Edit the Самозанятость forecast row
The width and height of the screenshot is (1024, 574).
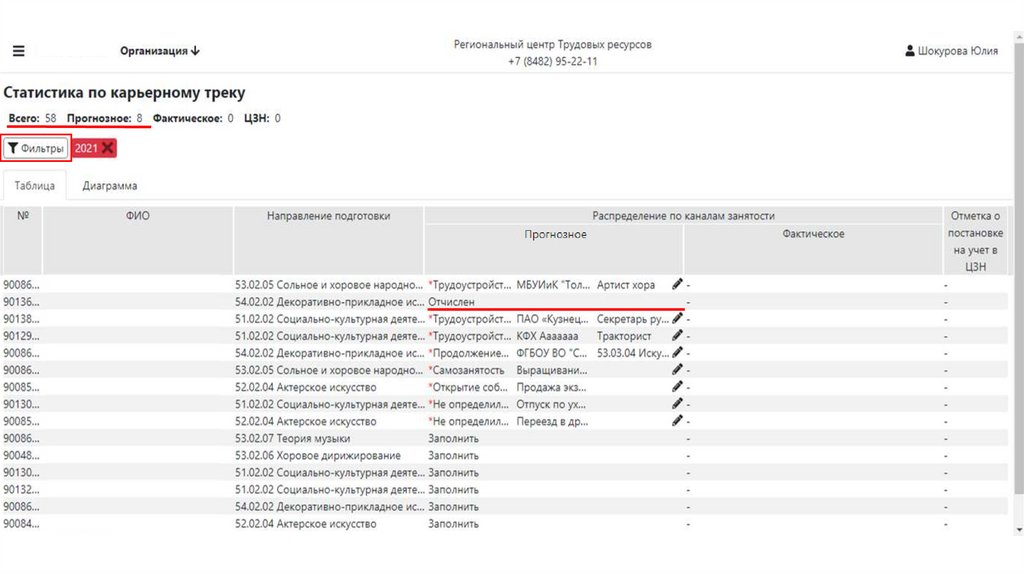pos(677,370)
